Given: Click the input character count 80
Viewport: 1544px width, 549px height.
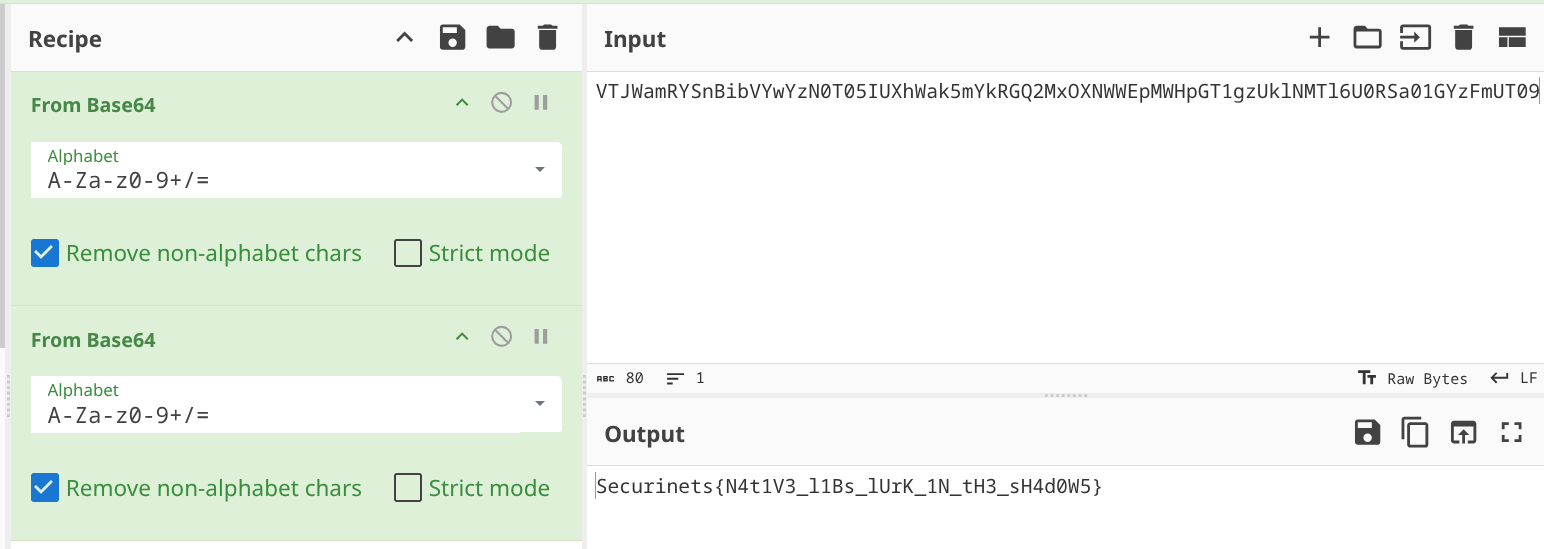Looking at the screenshot, I should (620, 378).
